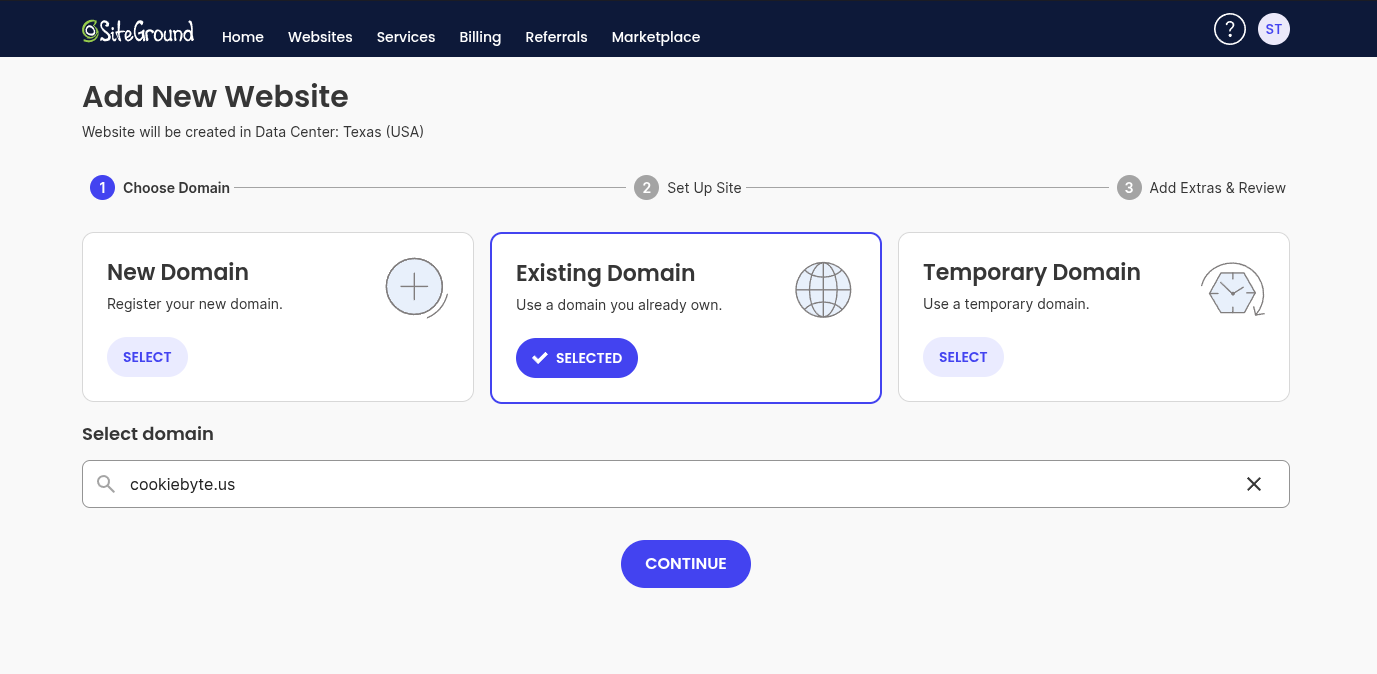Navigate to Billing
This screenshot has width=1377, height=674.
click(x=480, y=37)
